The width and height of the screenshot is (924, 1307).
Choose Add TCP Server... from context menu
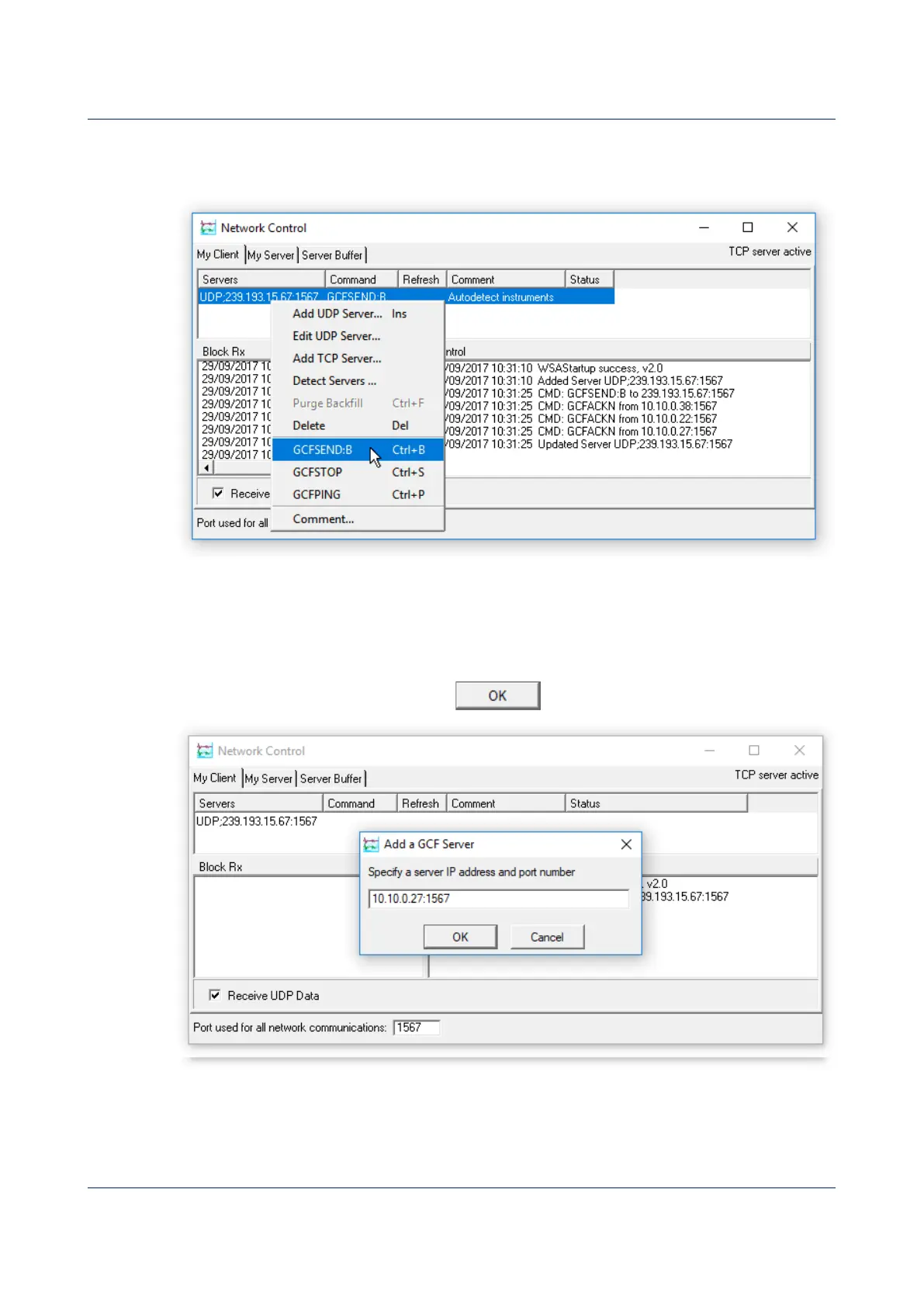pyautogui.click(x=358, y=359)
